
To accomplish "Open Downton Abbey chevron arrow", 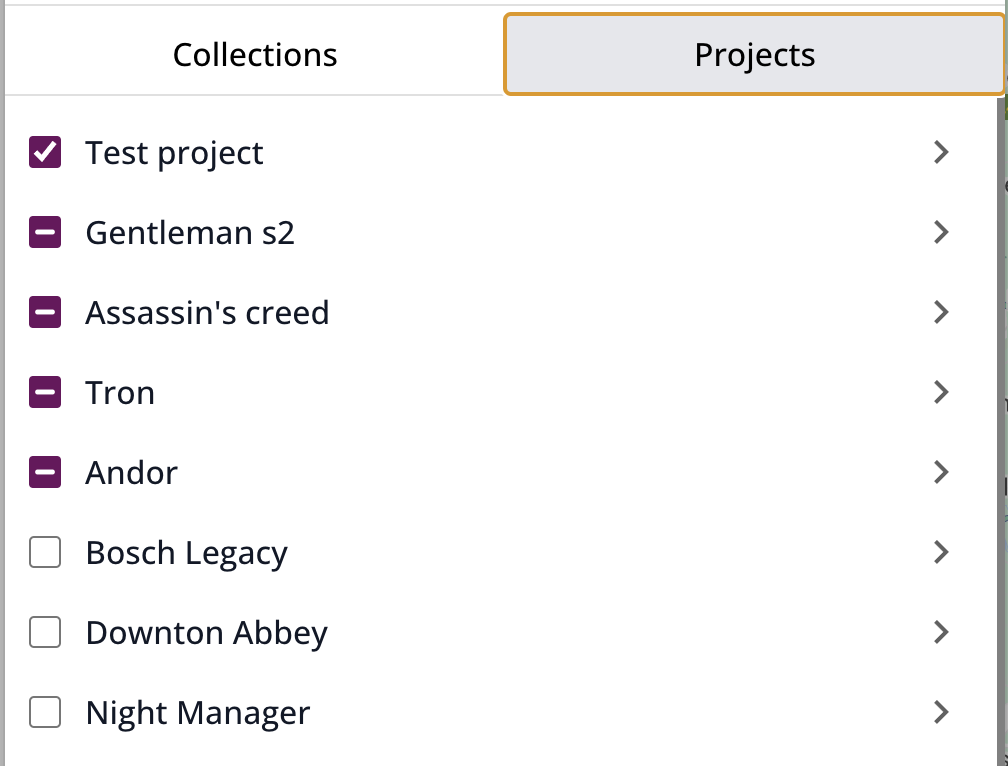I will point(941,632).
